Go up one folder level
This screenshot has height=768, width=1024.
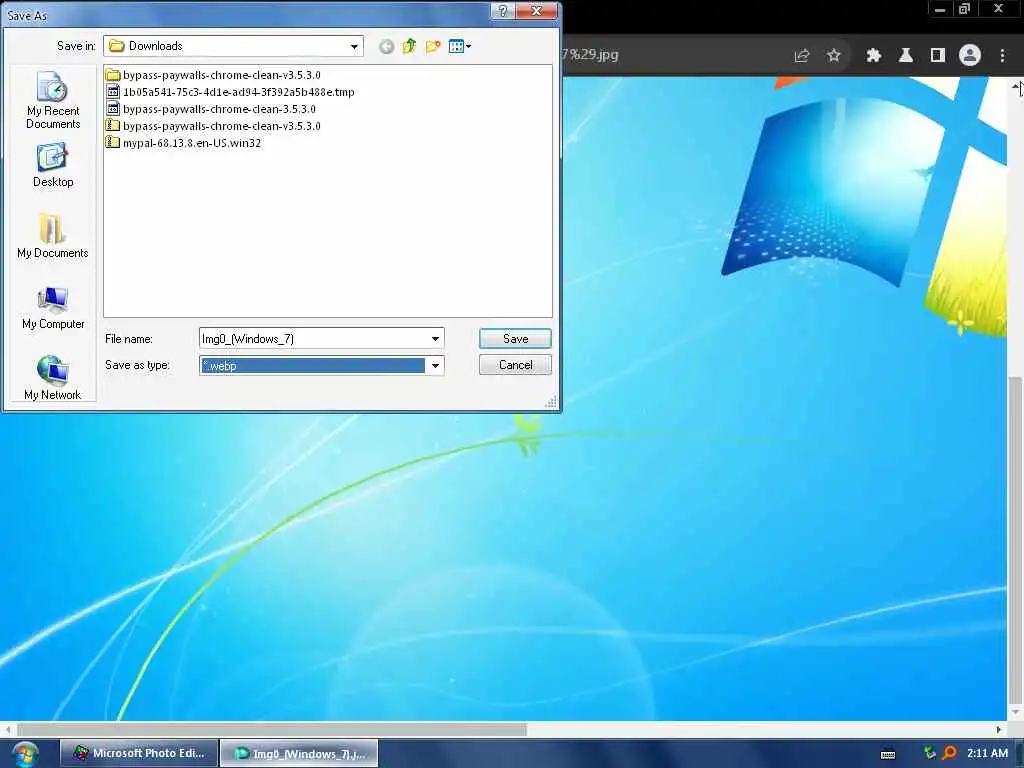pyautogui.click(x=409, y=46)
